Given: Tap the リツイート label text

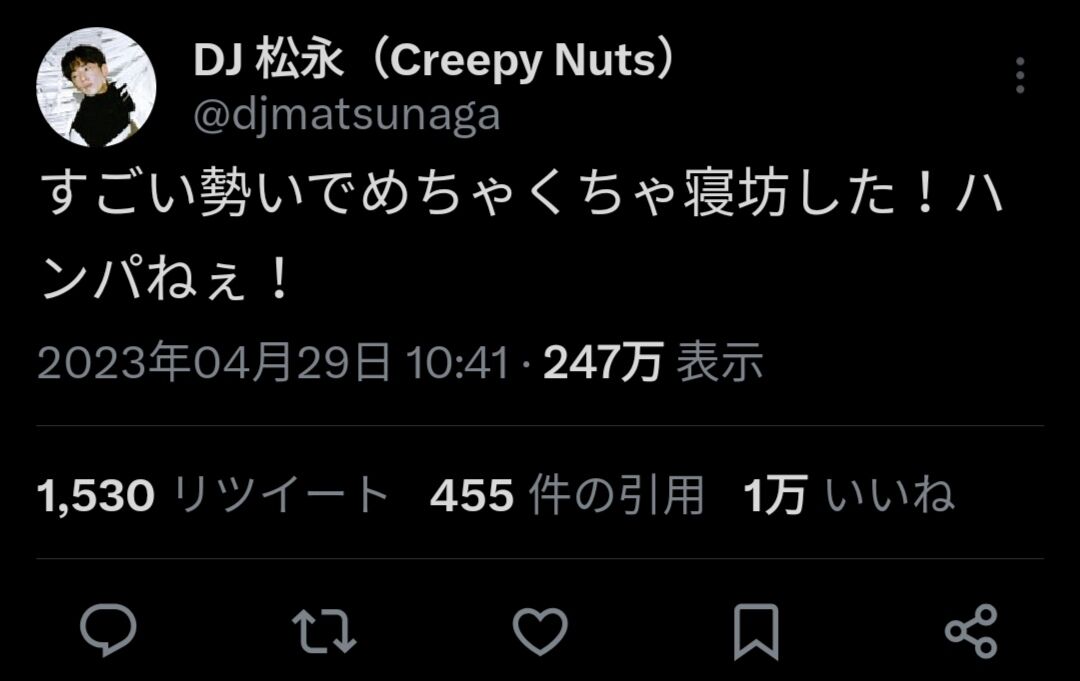Looking at the screenshot, I should [x=281, y=494].
